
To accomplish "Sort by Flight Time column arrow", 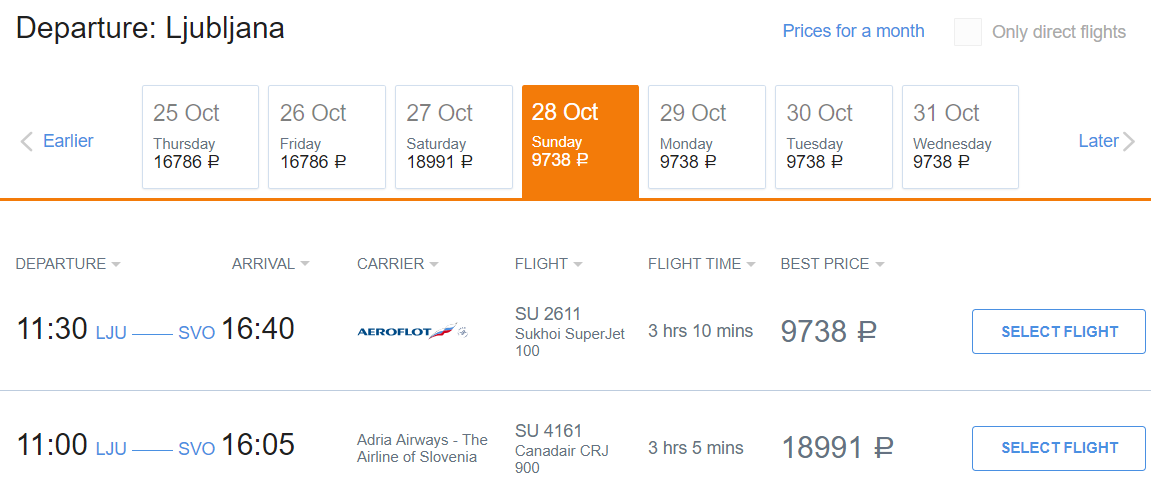I will (752, 265).
